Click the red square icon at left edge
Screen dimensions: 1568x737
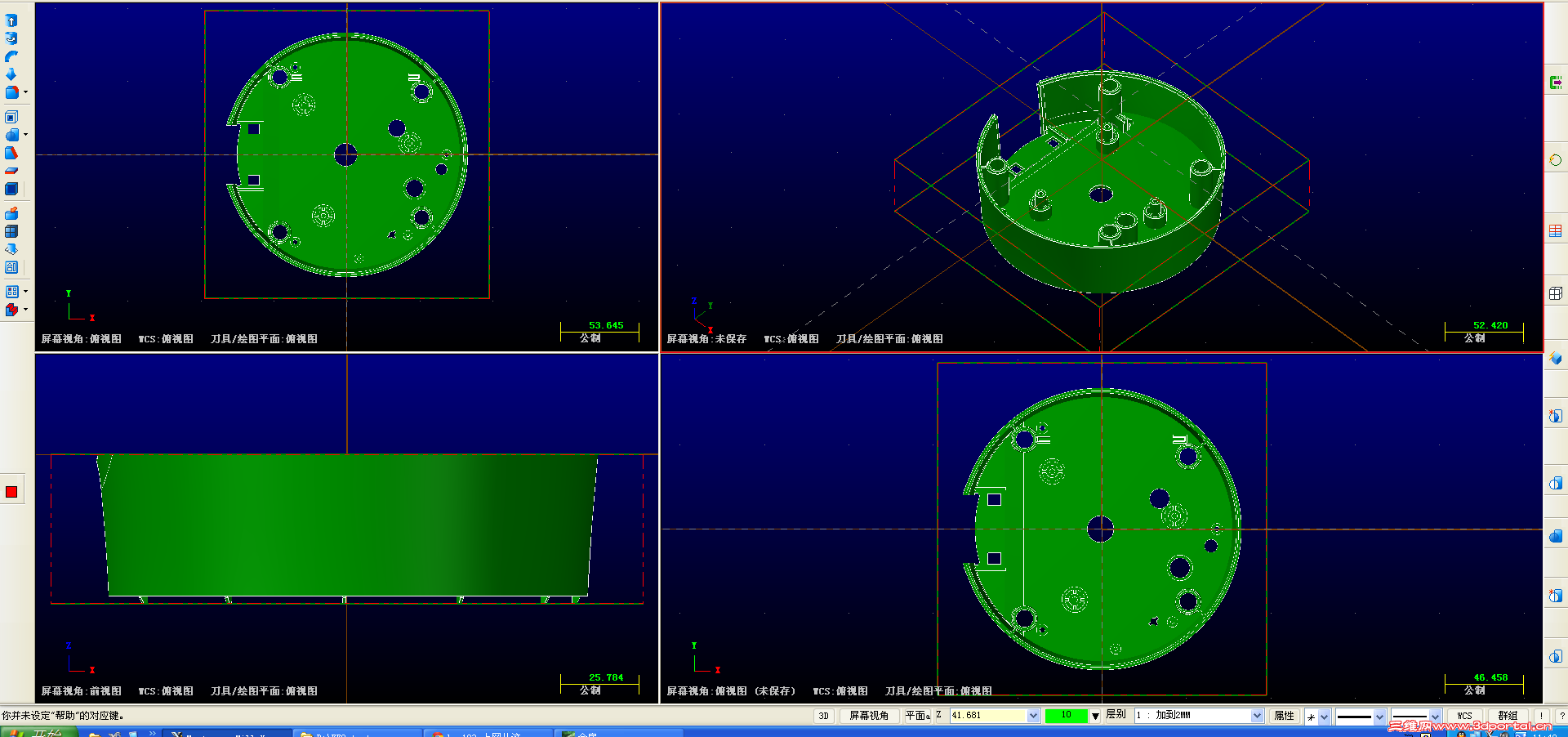click(11, 491)
